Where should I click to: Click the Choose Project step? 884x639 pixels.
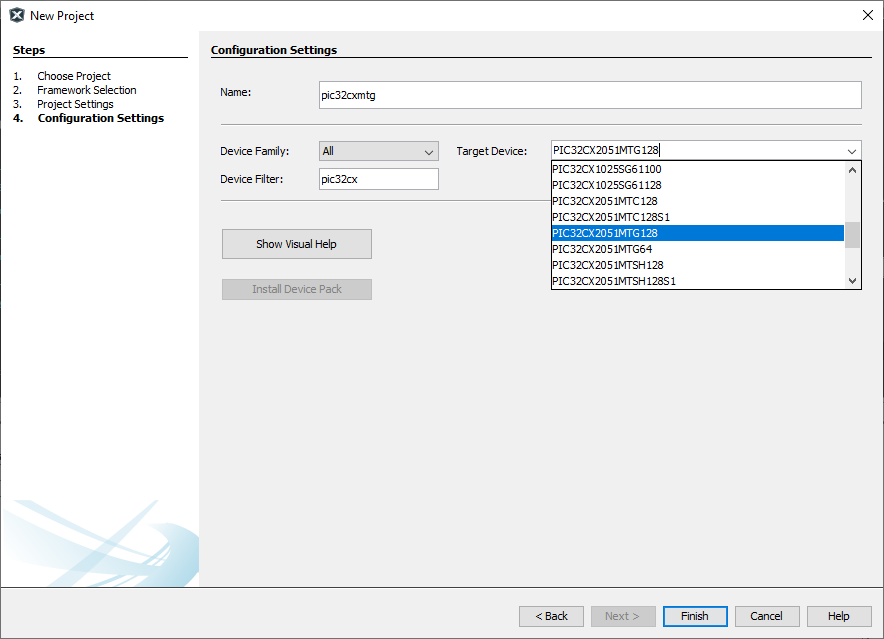pyautogui.click(x=74, y=76)
